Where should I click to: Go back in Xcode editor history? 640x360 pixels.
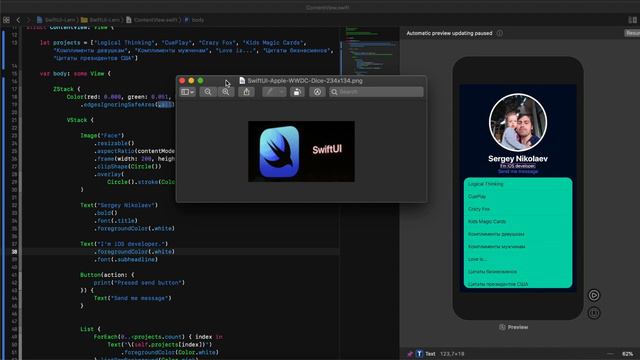(x=18, y=20)
